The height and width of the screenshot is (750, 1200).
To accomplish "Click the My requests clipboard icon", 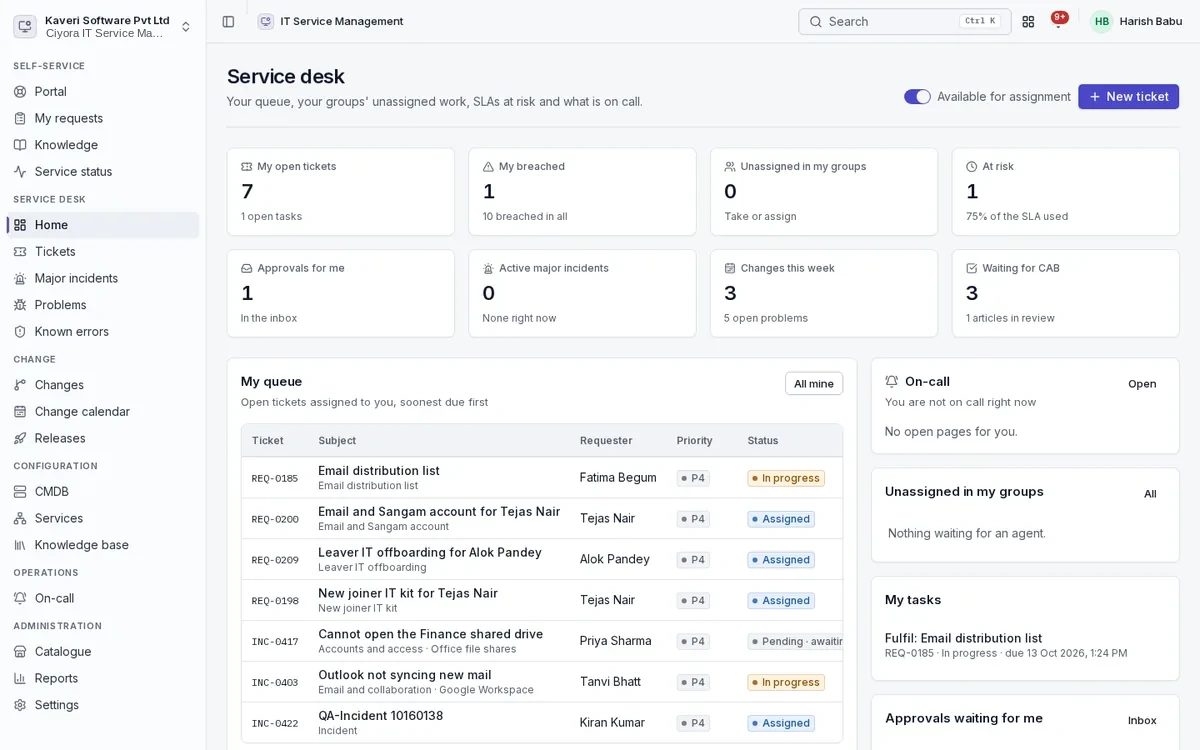I will click(20, 118).
